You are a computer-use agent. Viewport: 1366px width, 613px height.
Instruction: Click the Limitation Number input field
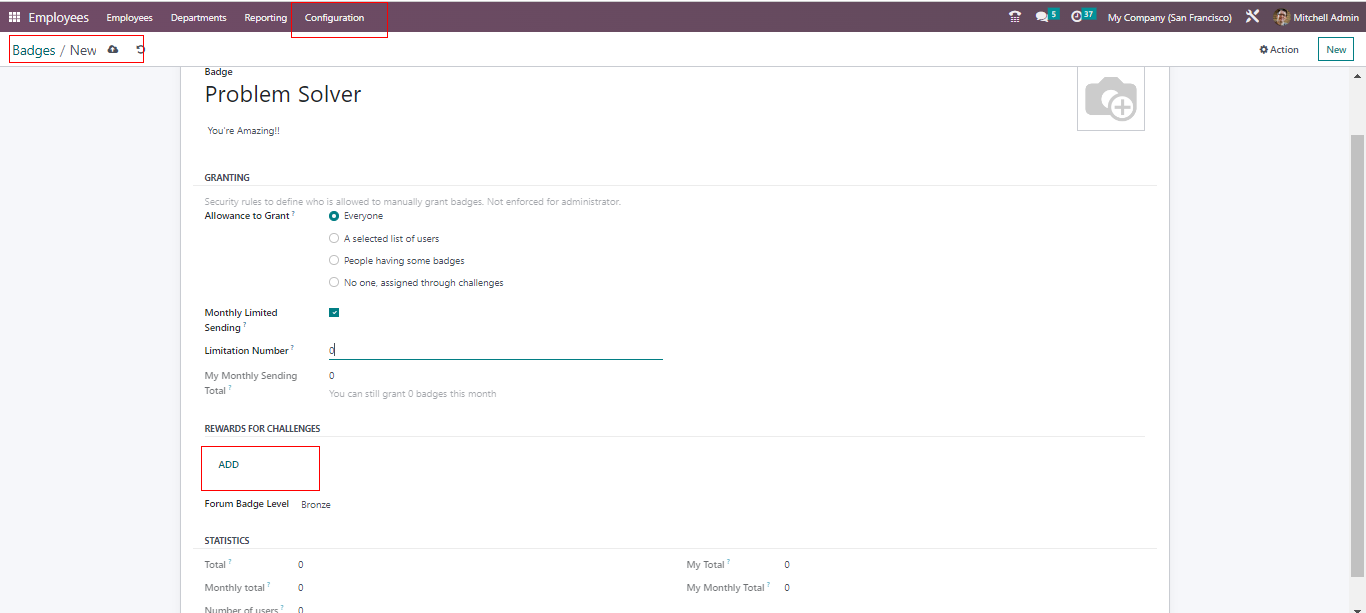tap(495, 351)
